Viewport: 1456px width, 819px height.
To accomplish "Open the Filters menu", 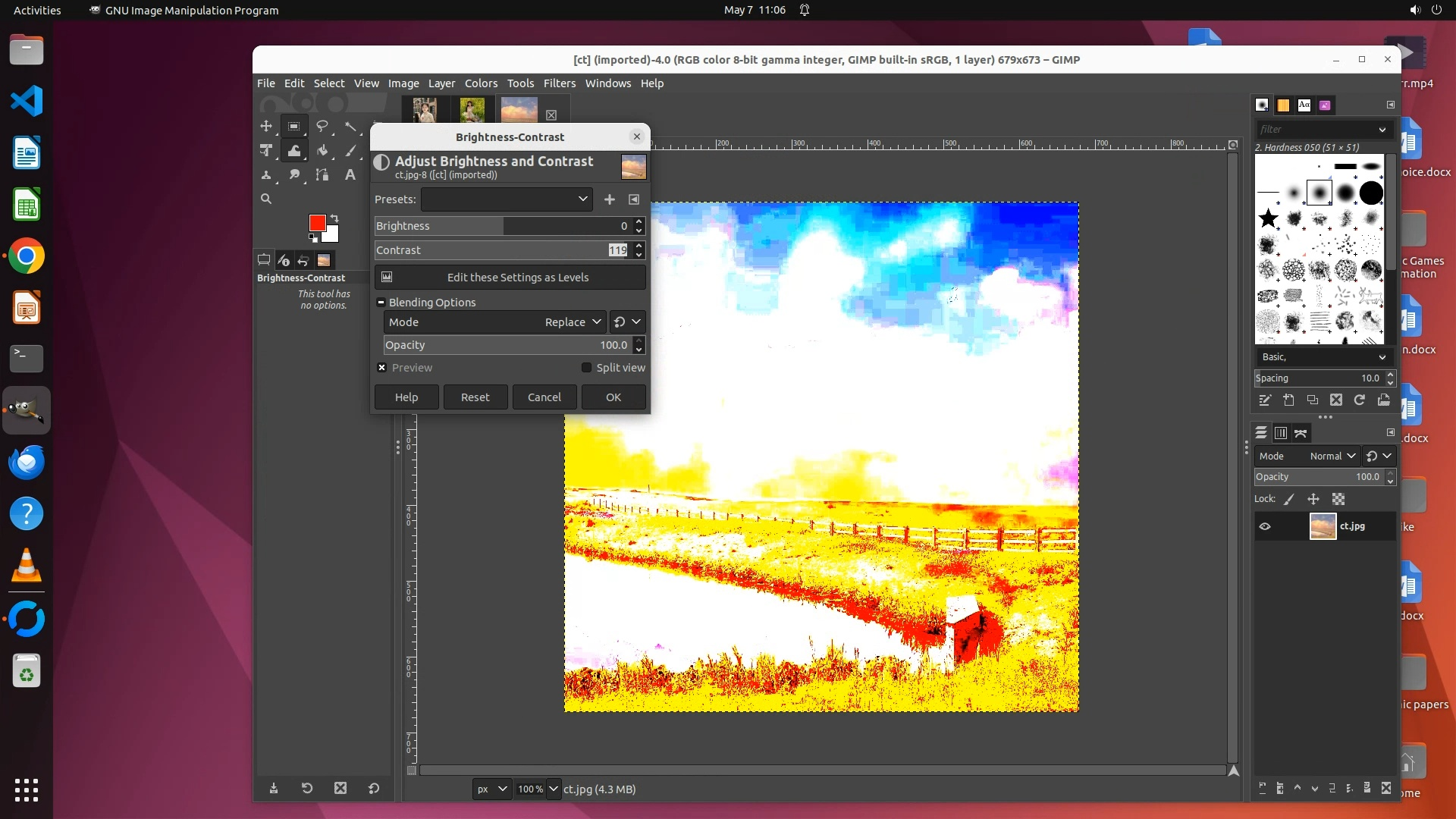I will pyautogui.click(x=559, y=83).
